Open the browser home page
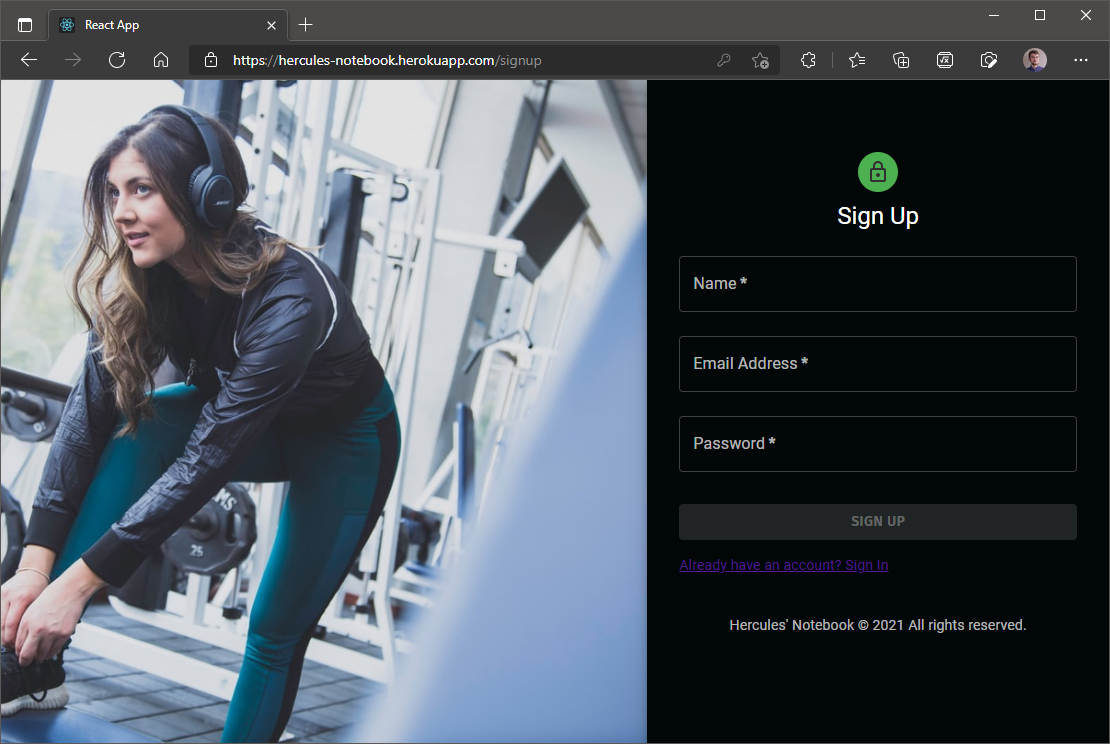Screen dimensions: 1110x744 click(161, 60)
